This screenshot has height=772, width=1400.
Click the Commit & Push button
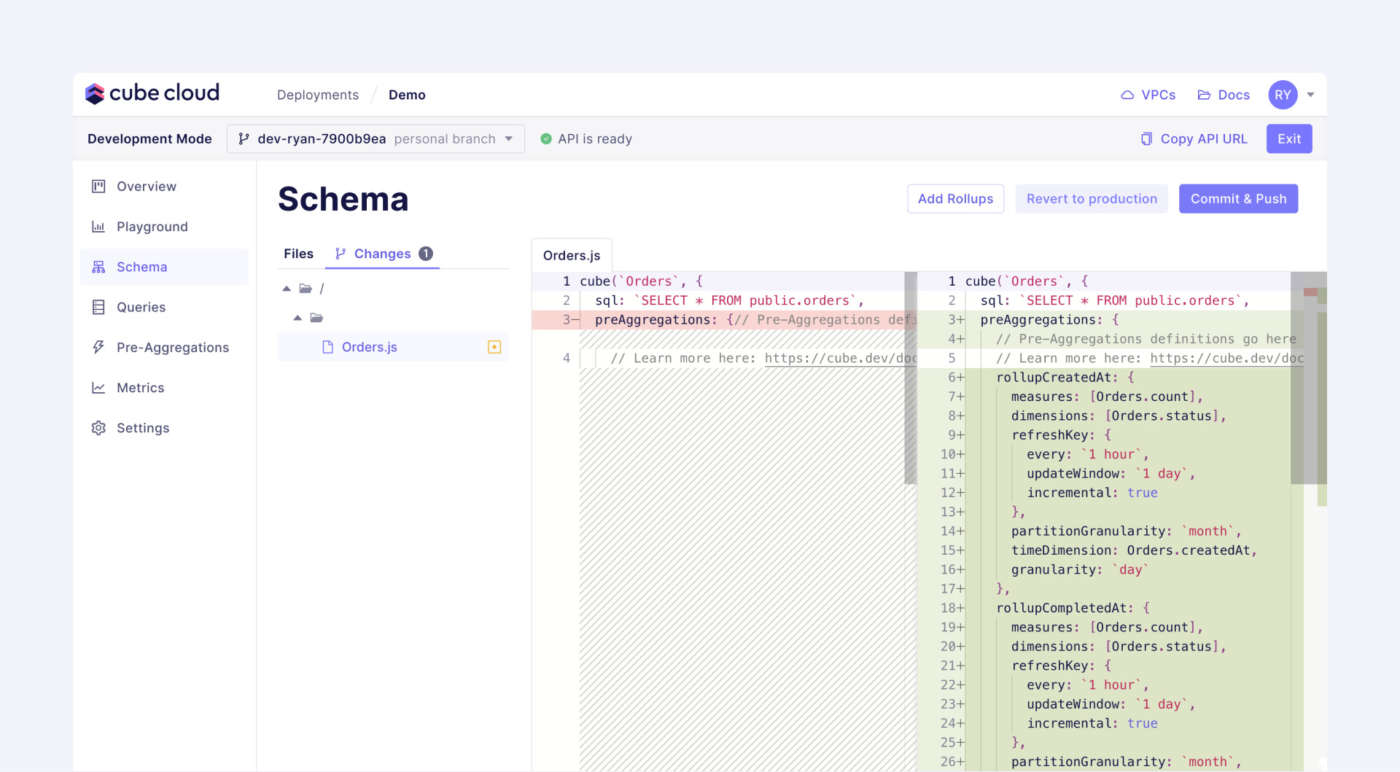click(x=1238, y=199)
